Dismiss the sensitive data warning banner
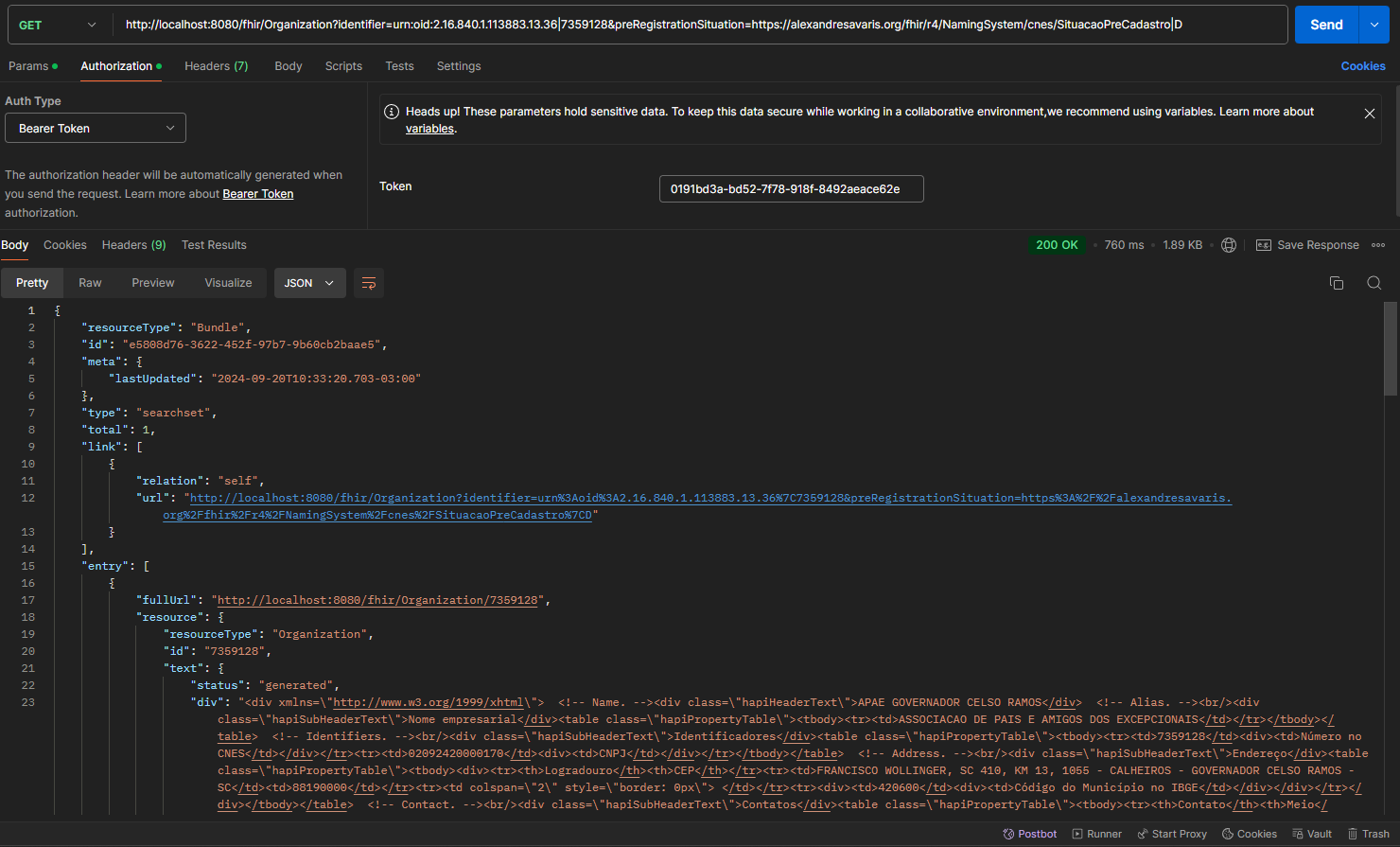1400x847 pixels. coord(1369,113)
